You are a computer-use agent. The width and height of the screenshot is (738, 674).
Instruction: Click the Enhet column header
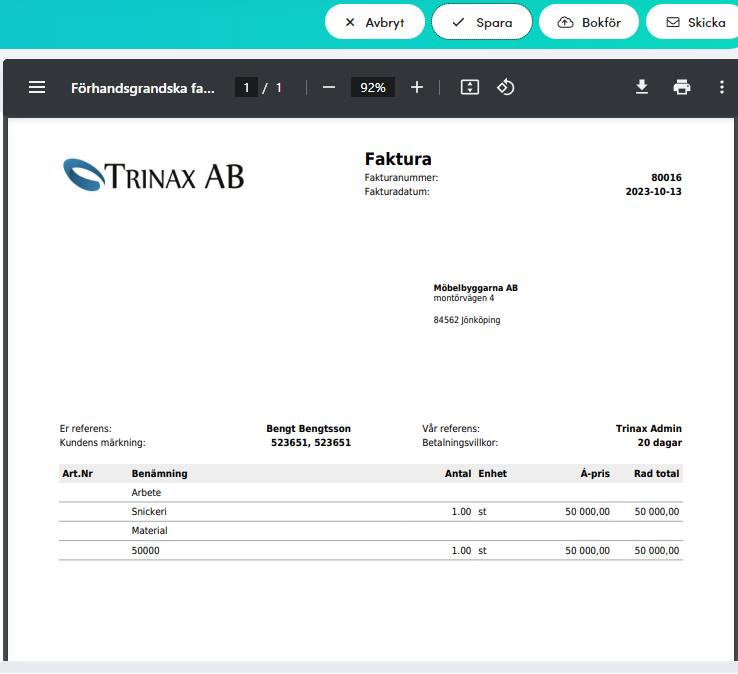click(492, 474)
